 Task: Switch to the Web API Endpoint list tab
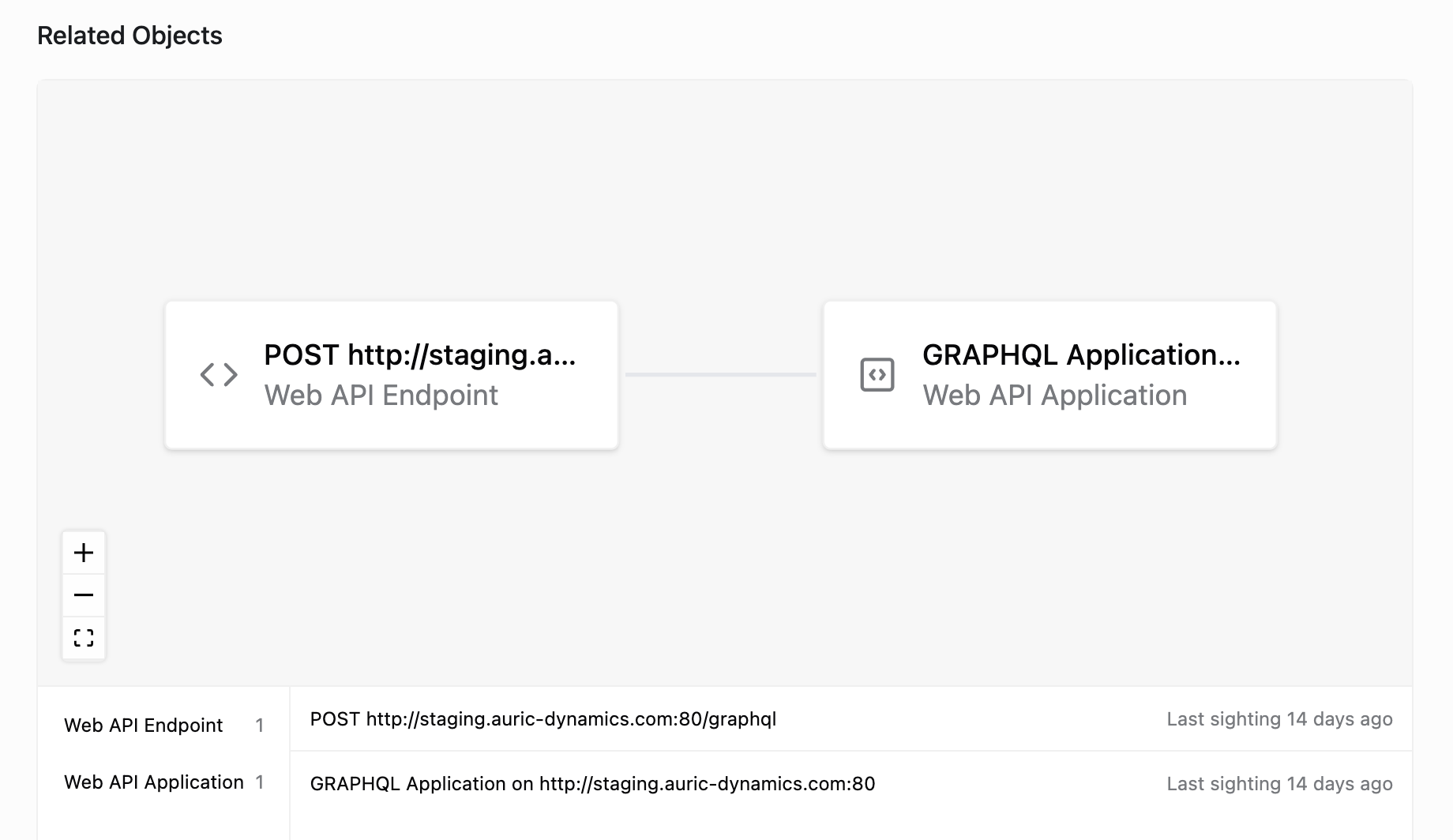[x=144, y=726]
